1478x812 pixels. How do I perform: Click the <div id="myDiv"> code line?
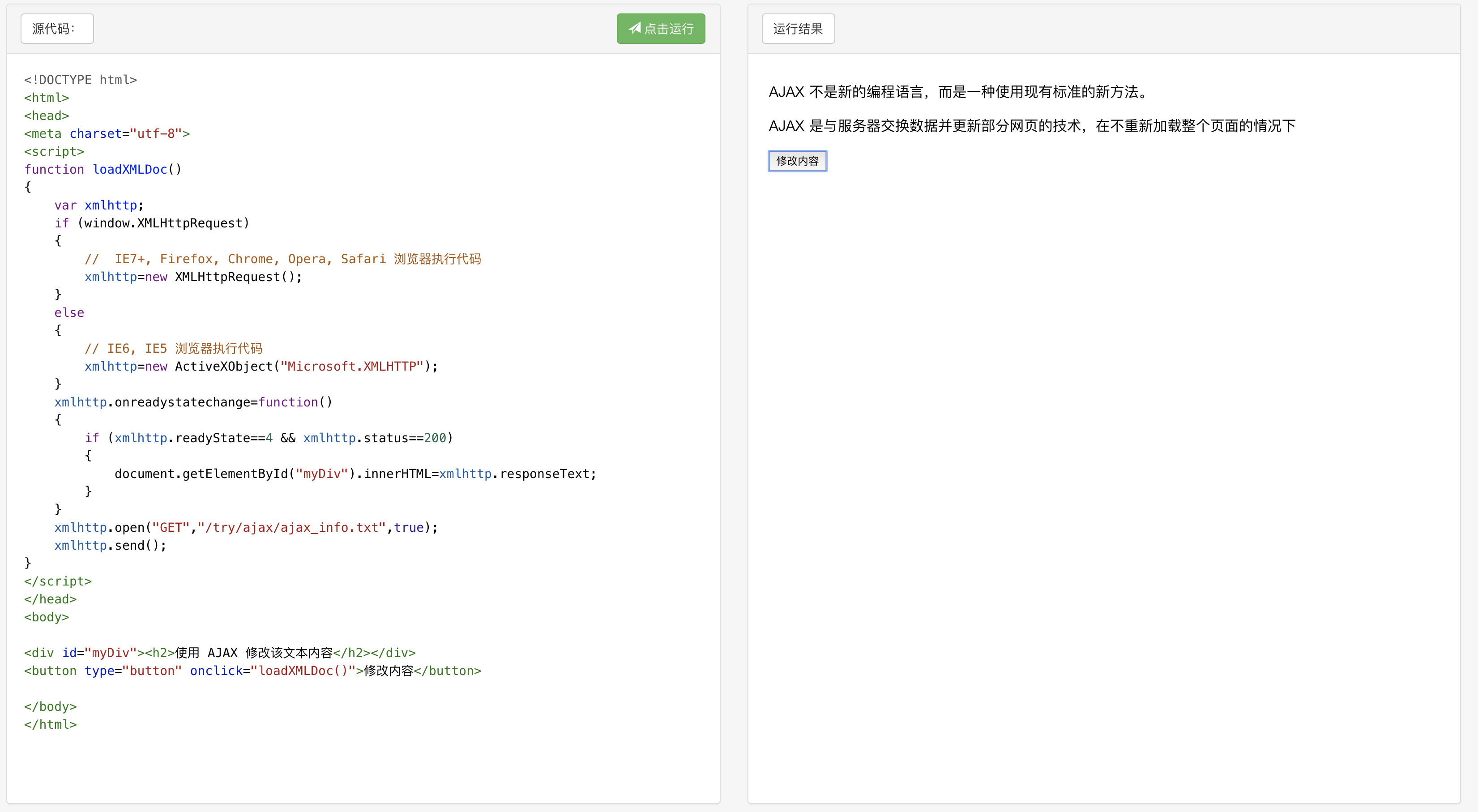(220, 653)
